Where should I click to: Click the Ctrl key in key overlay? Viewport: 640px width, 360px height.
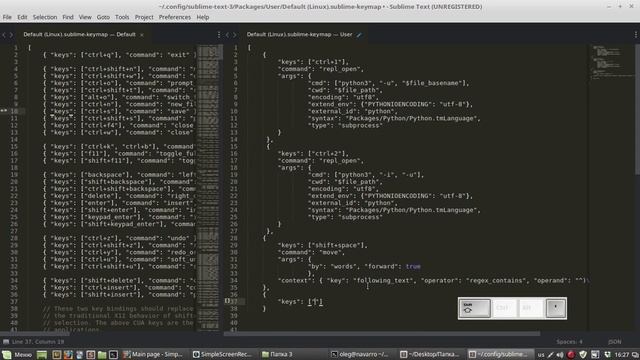504,309
